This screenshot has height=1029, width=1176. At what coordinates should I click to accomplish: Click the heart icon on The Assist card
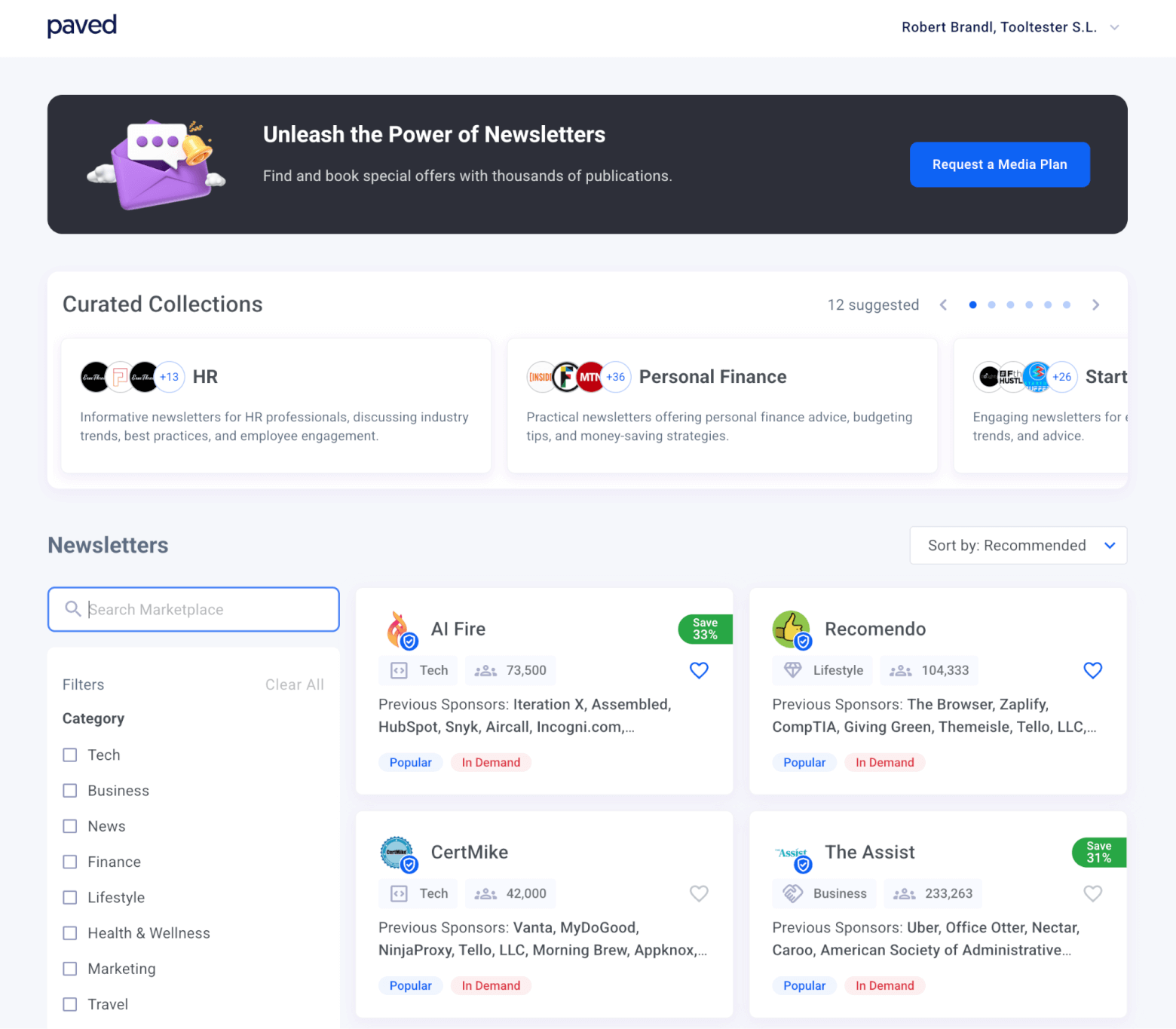pos(1092,893)
